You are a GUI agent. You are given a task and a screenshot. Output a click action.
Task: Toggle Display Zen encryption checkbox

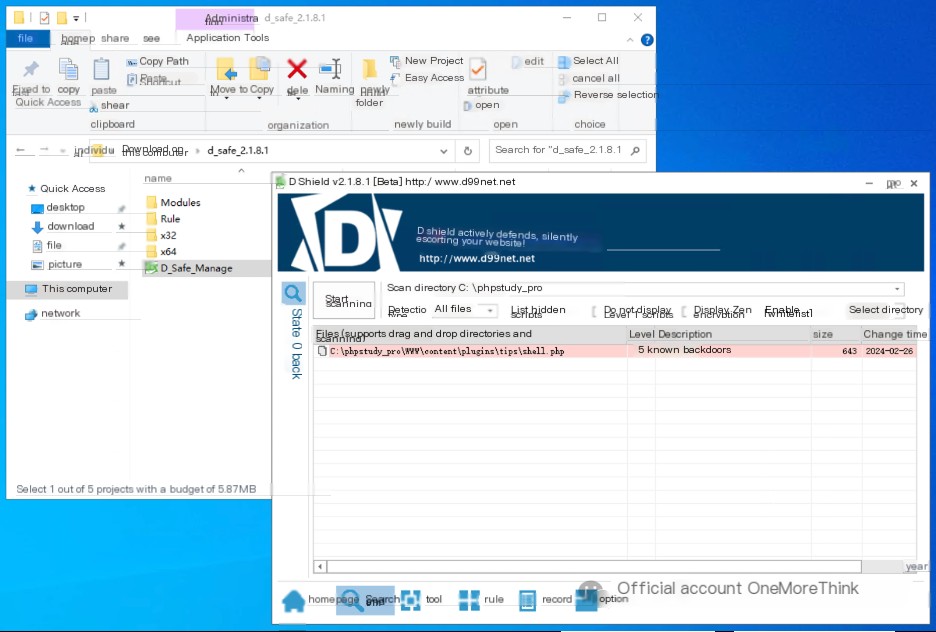[x=684, y=311]
